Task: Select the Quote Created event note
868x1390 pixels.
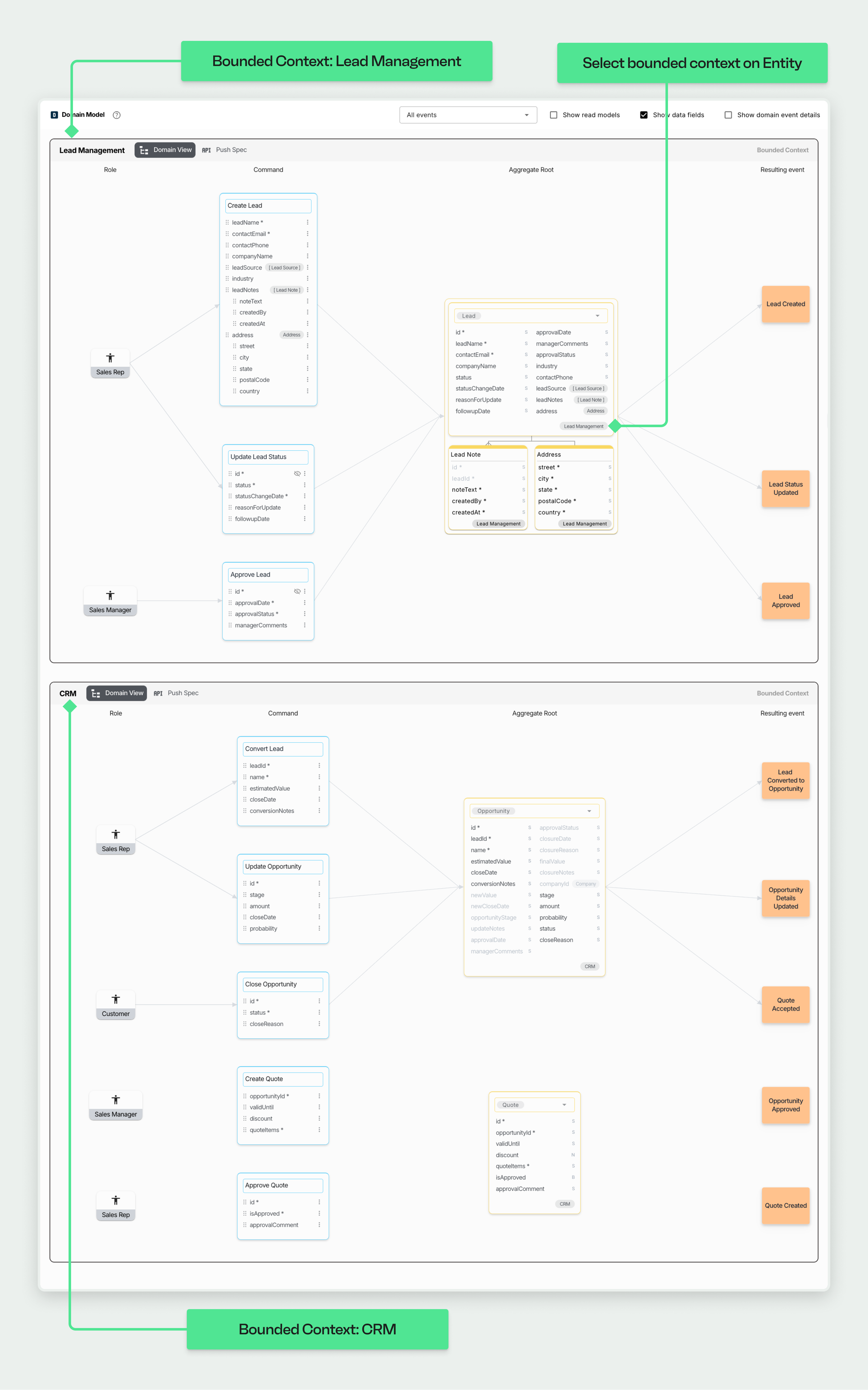Action: coord(785,1205)
